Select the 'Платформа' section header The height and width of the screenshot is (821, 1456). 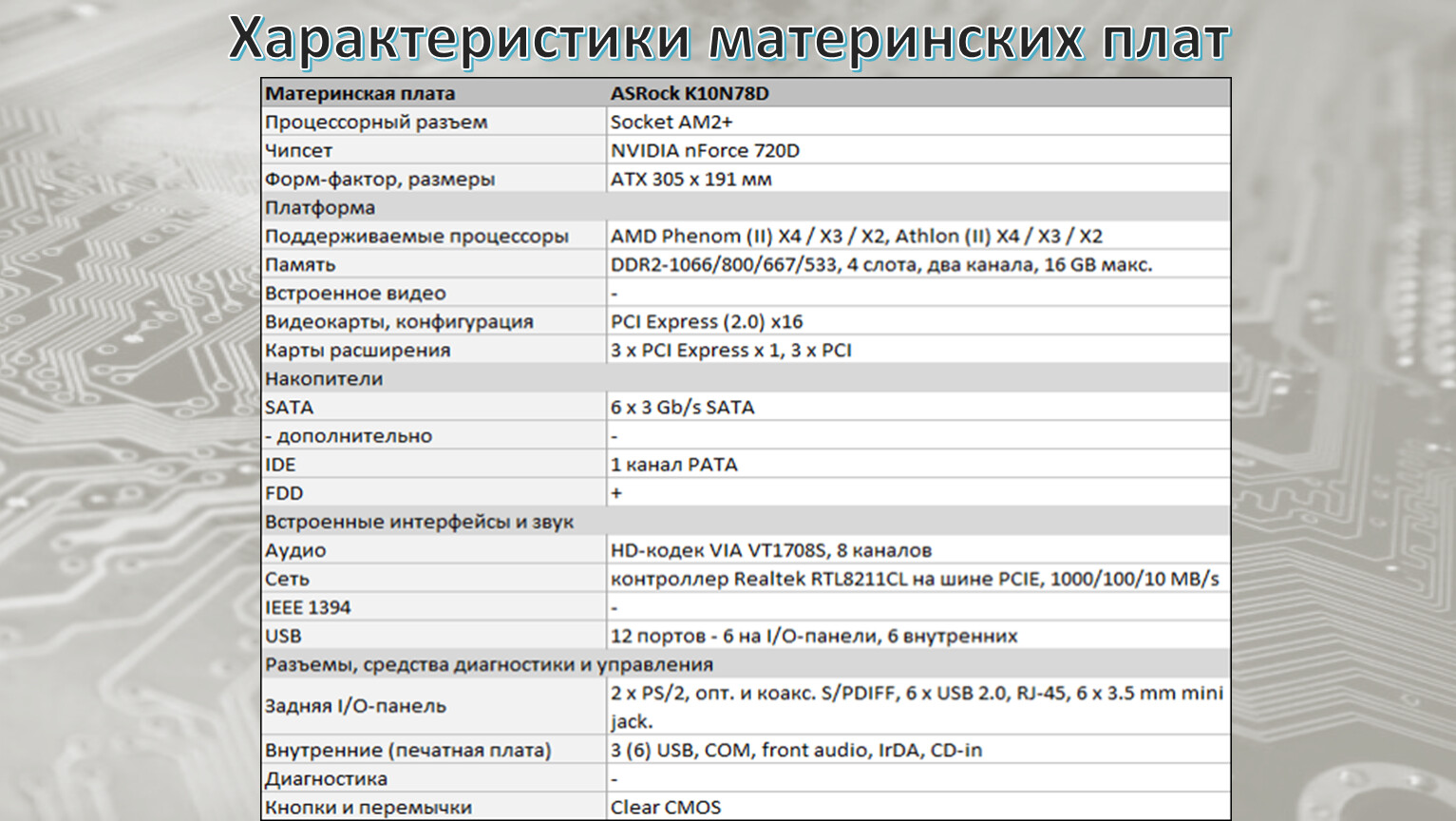(x=320, y=207)
